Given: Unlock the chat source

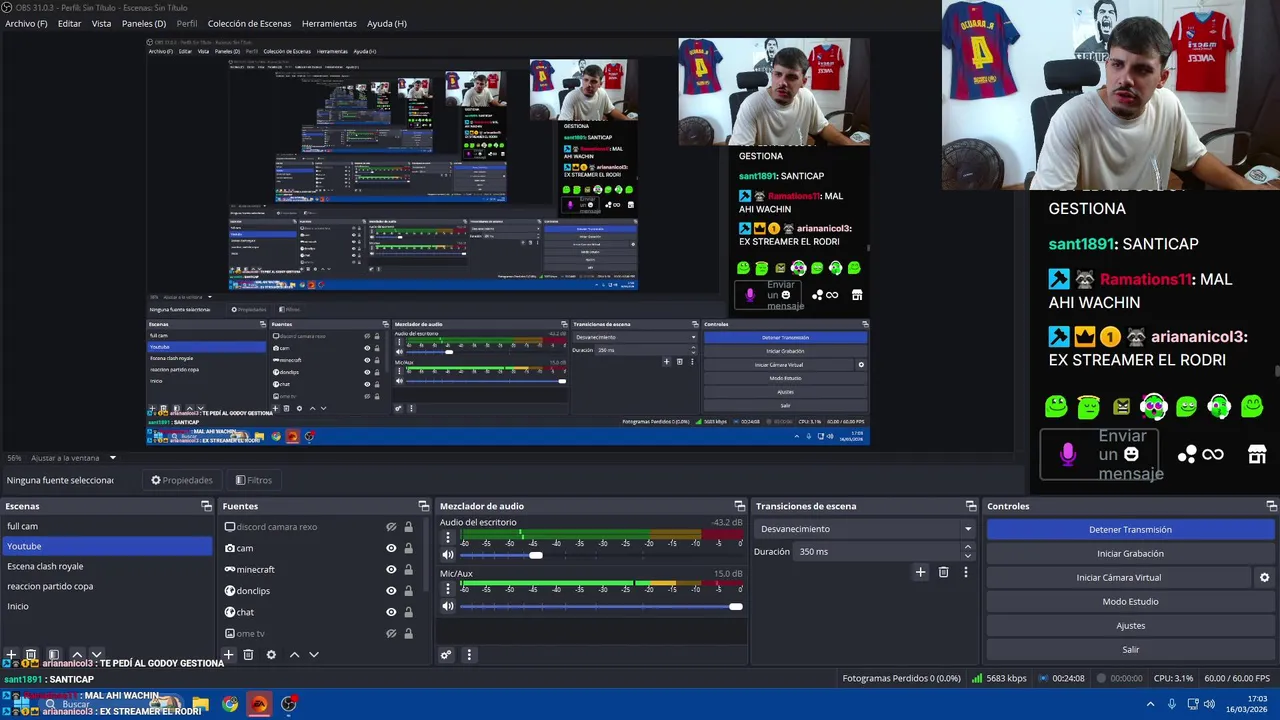Looking at the screenshot, I should pyautogui.click(x=408, y=612).
